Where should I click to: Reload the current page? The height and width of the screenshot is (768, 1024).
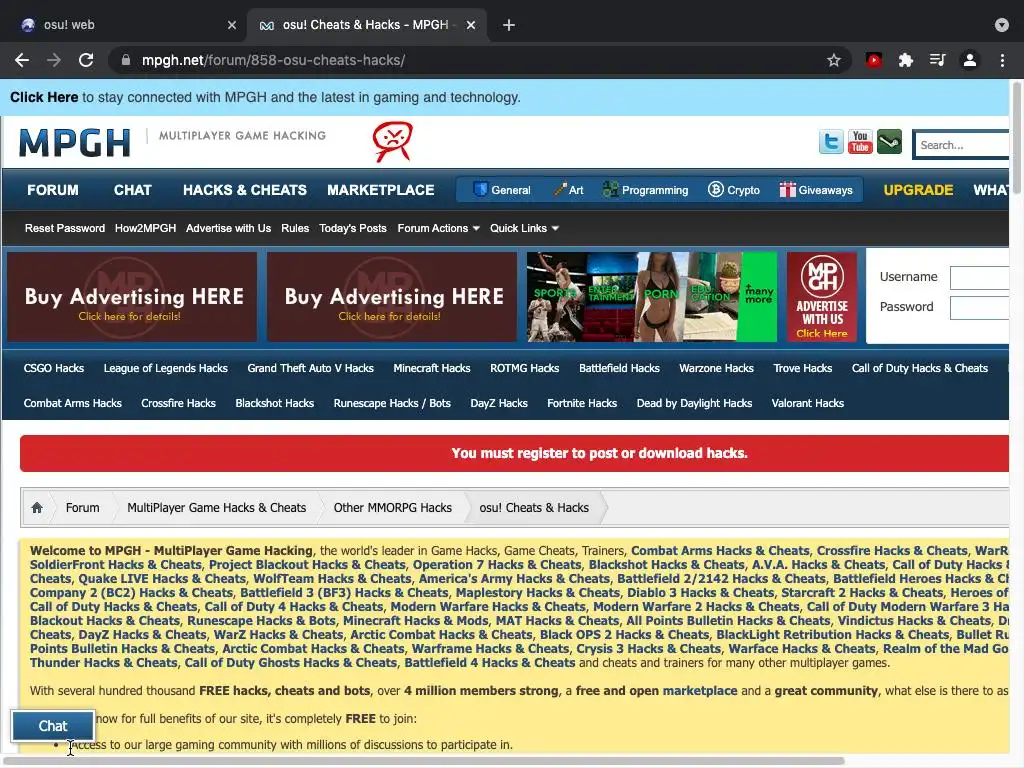[x=86, y=60]
